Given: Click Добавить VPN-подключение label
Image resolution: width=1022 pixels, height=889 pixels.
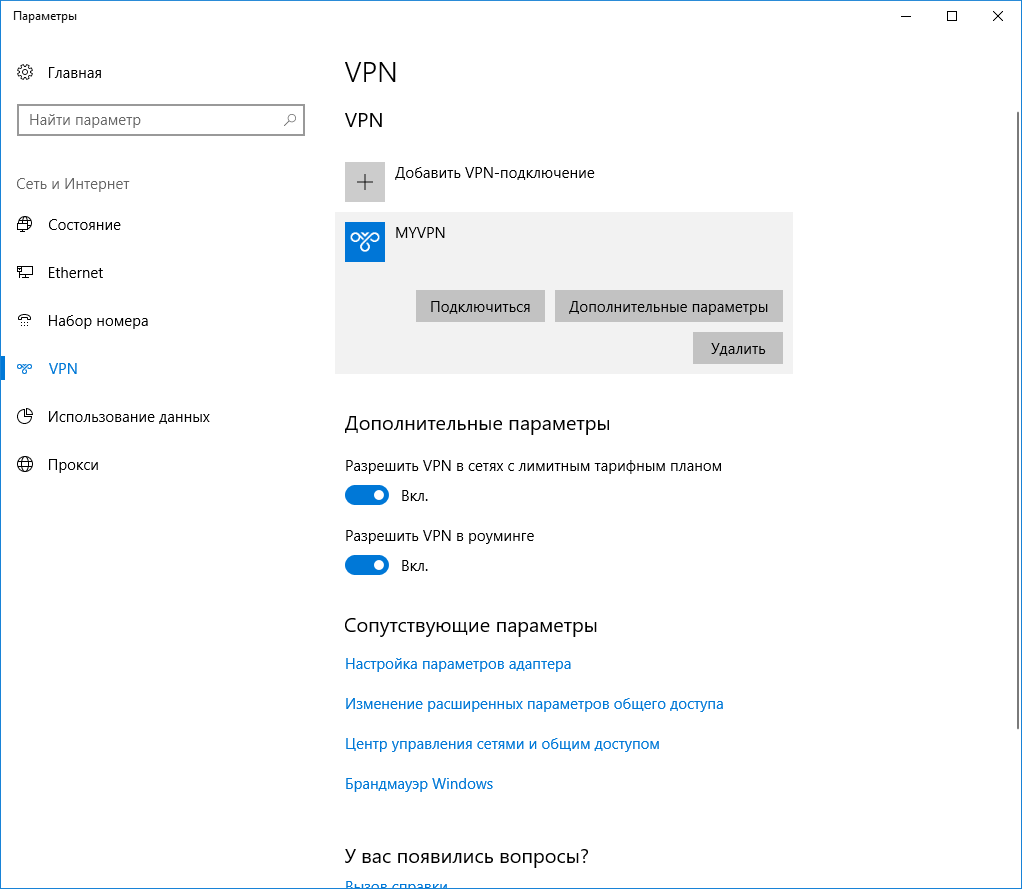Looking at the screenshot, I should [495, 173].
